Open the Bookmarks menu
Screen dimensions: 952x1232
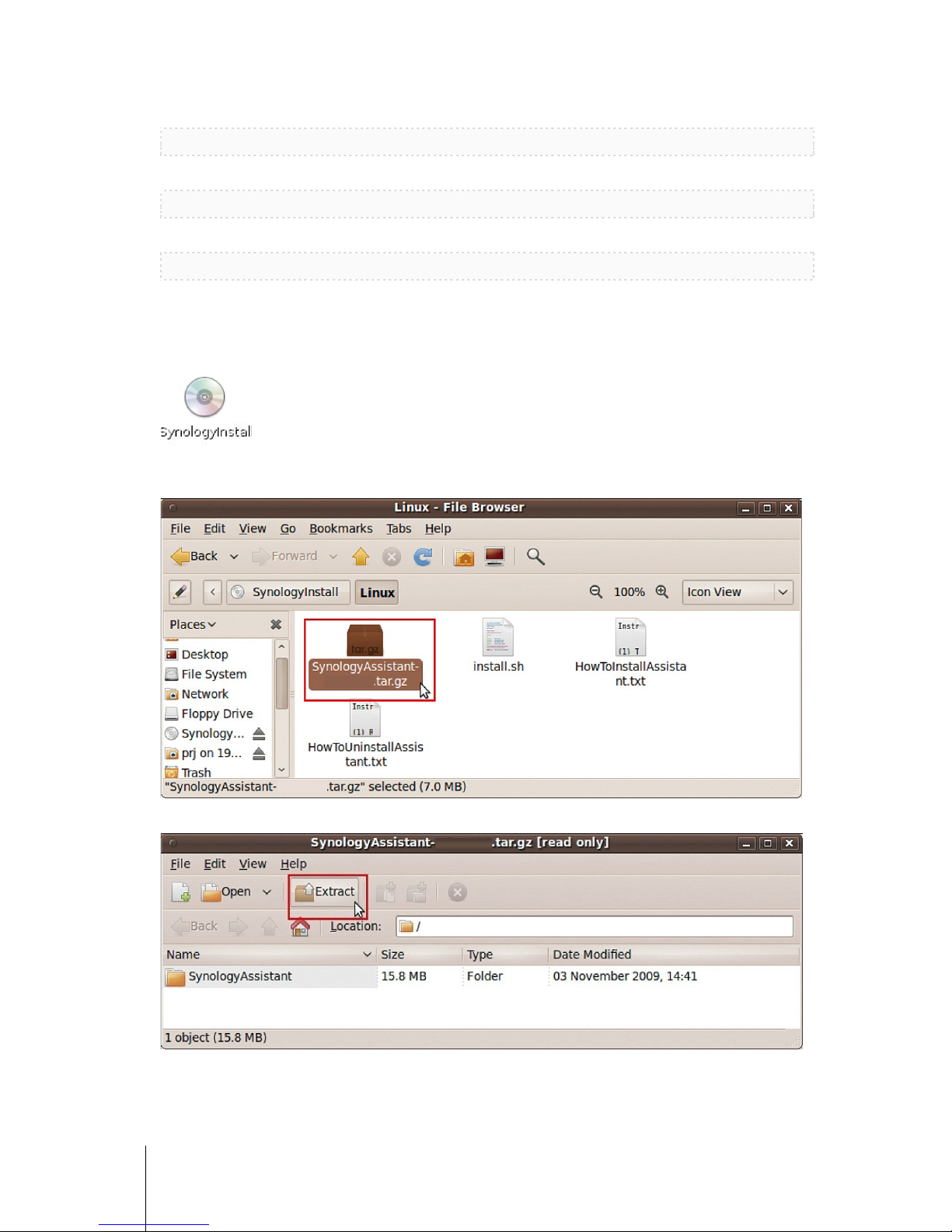tap(340, 529)
